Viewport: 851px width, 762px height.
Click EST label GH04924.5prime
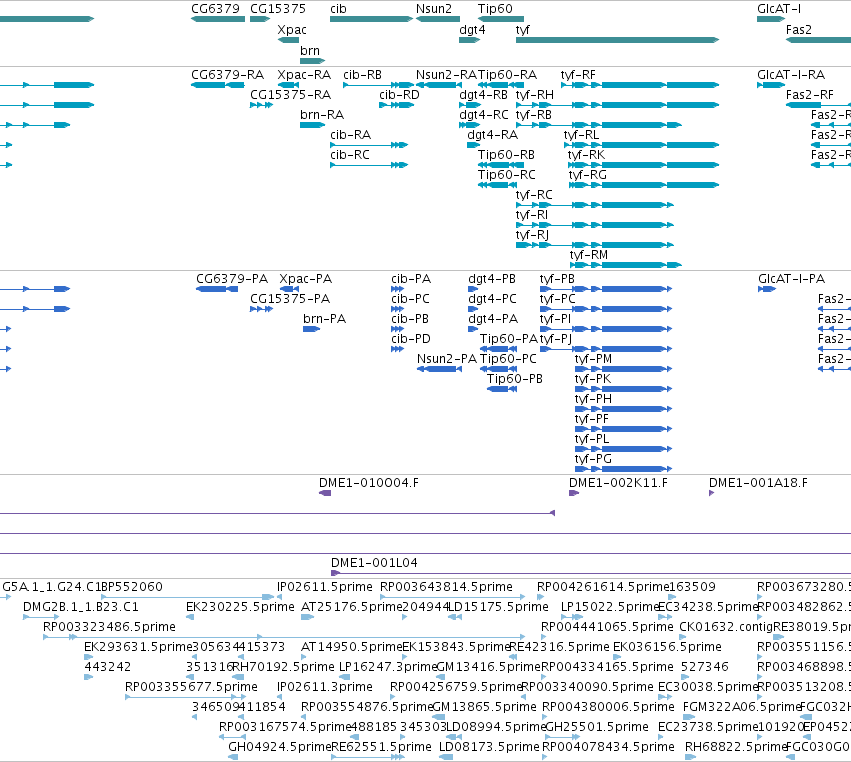pos(280,747)
